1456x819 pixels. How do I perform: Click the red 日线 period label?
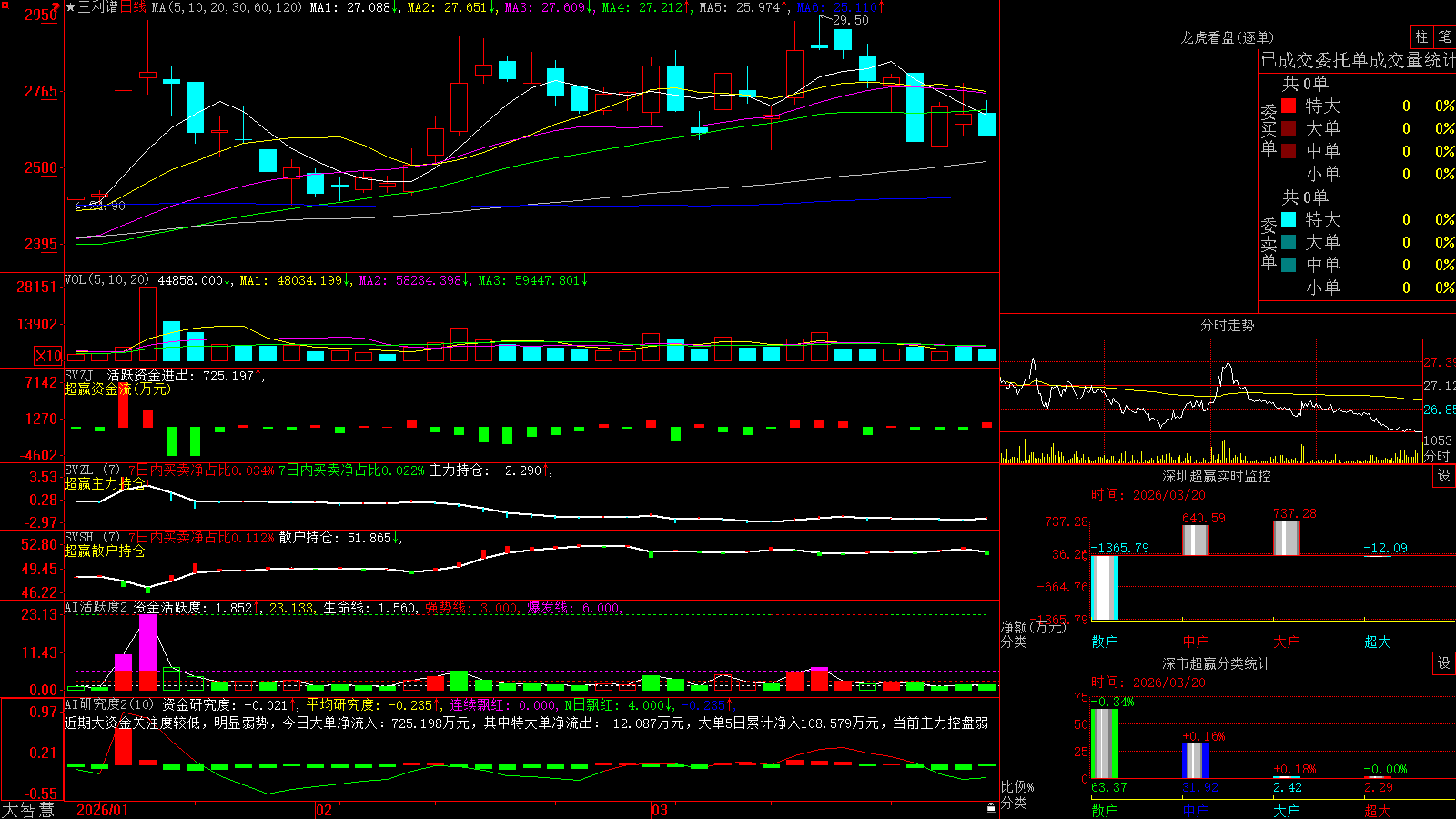133,7
